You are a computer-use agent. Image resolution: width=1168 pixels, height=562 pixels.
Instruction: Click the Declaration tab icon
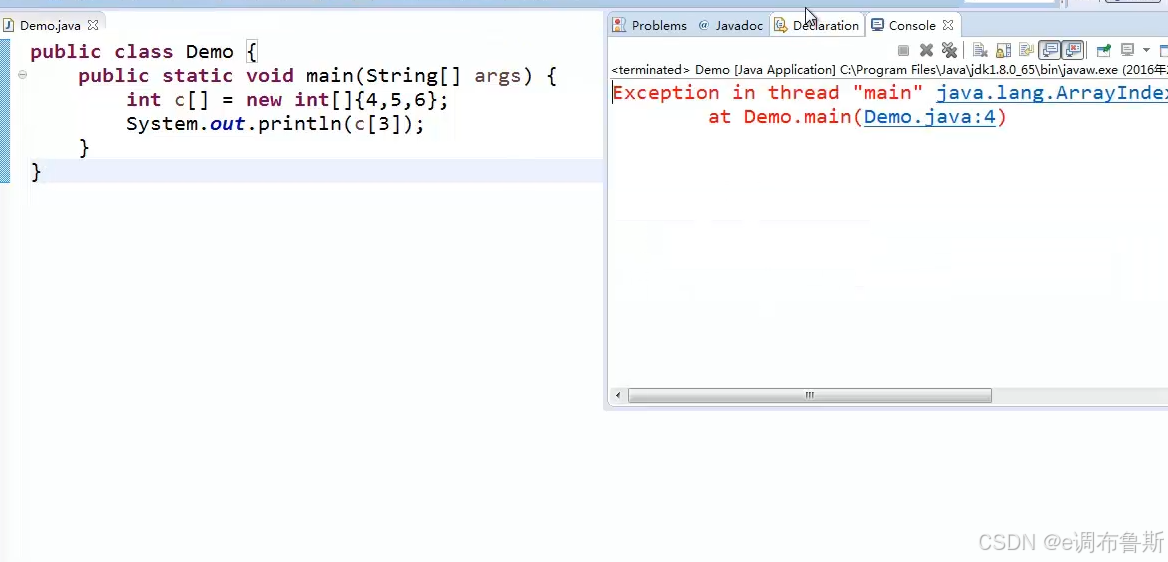(780, 25)
